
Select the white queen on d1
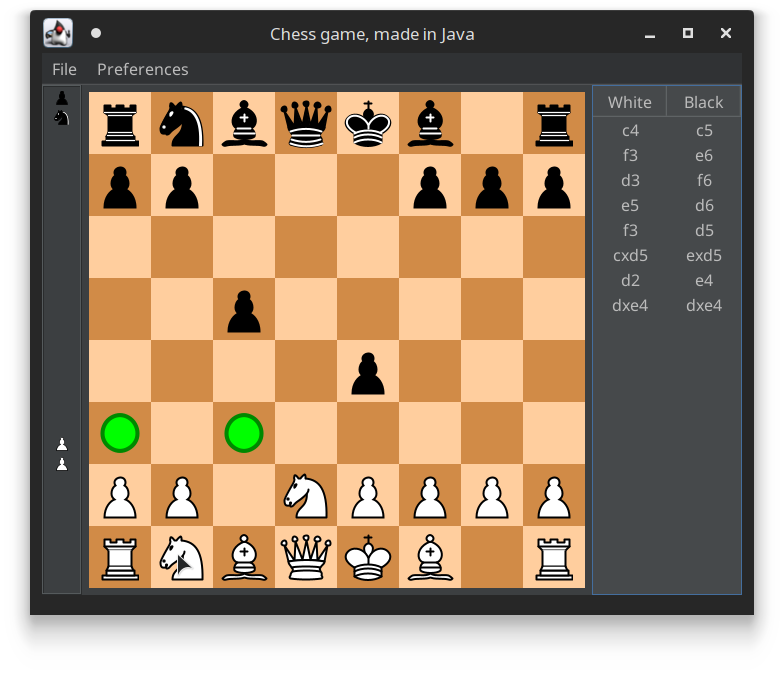(x=306, y=557)
